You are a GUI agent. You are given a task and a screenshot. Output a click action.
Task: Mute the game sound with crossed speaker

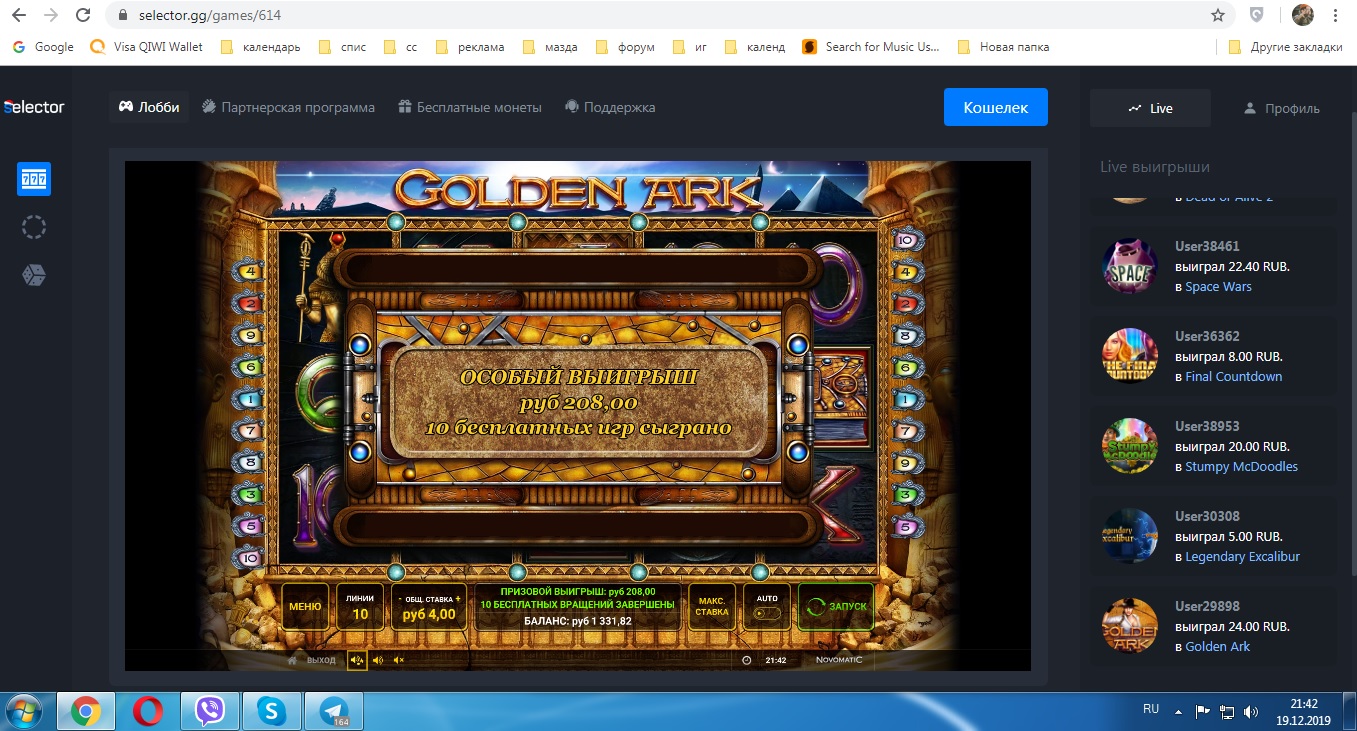[x=399, y=660]
